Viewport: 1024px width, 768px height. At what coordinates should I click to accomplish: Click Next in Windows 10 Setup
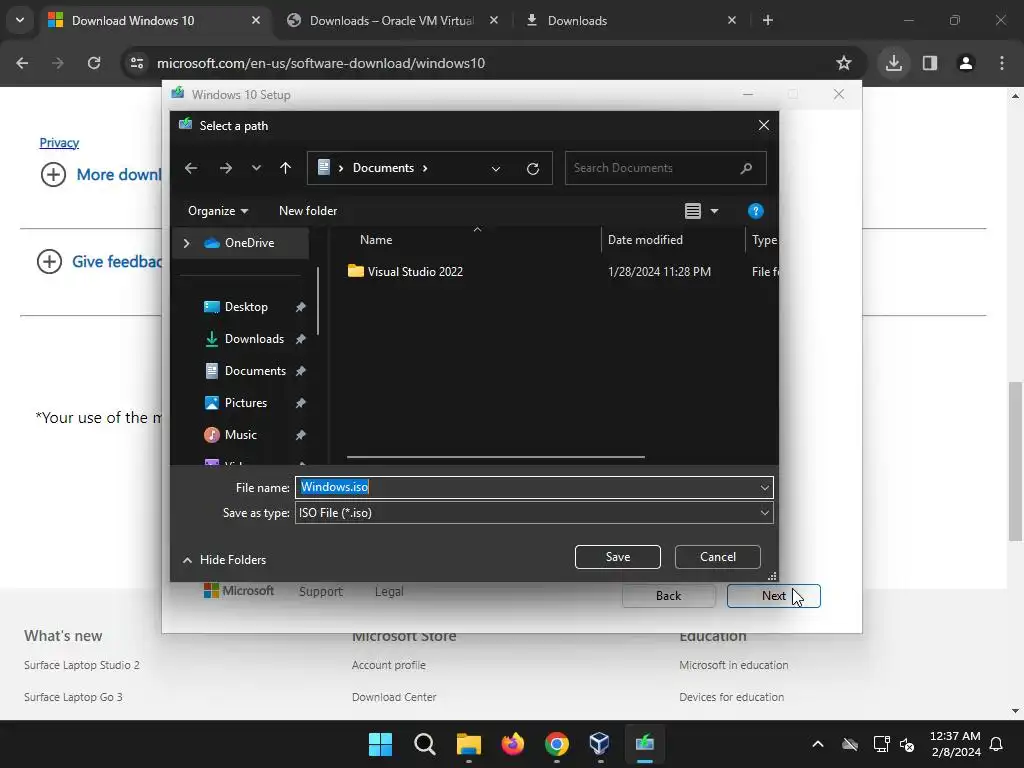click(773, 596)
